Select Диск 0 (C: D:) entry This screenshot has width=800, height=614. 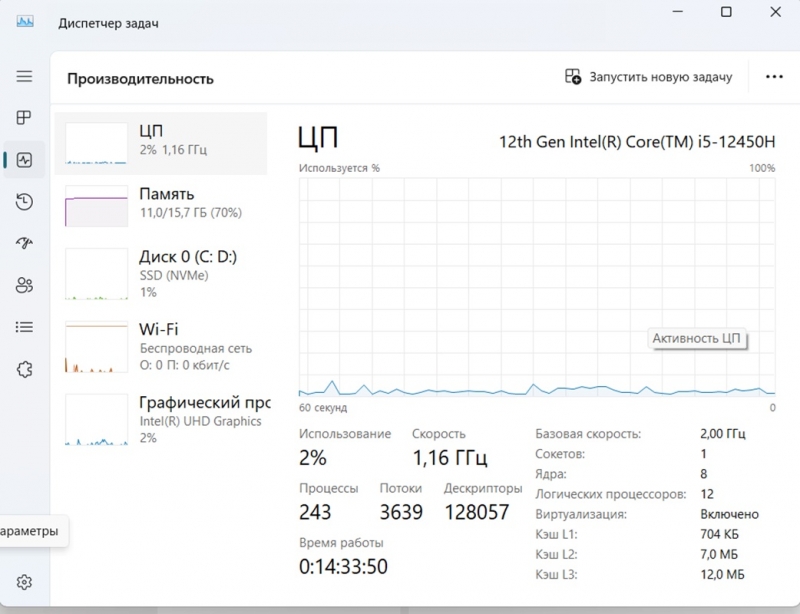pyautogui.click(x=161, y=274)
